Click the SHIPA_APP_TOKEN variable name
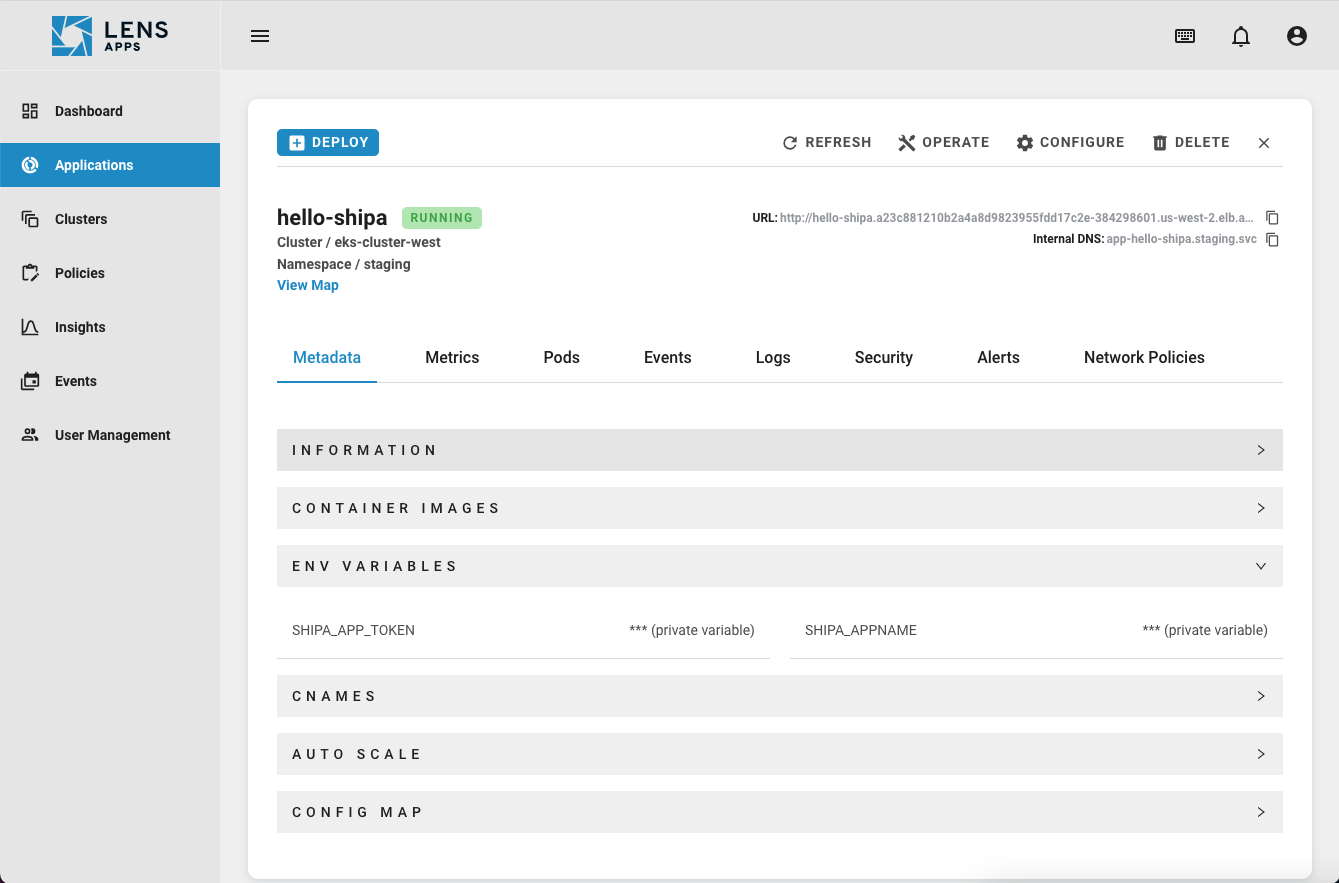1339x883 pixels. coord(353,630)
